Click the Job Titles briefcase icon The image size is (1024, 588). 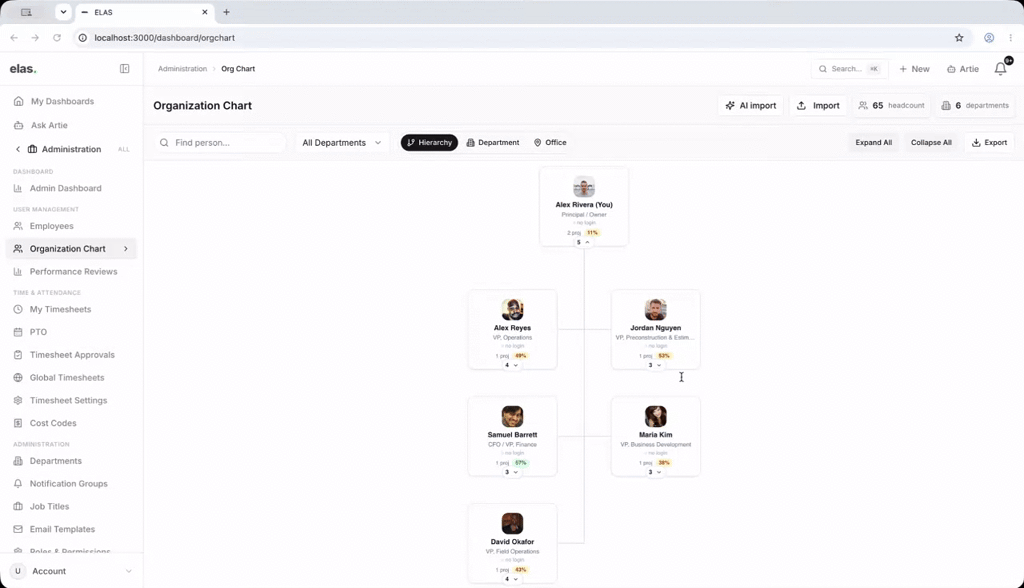point(18,506)
